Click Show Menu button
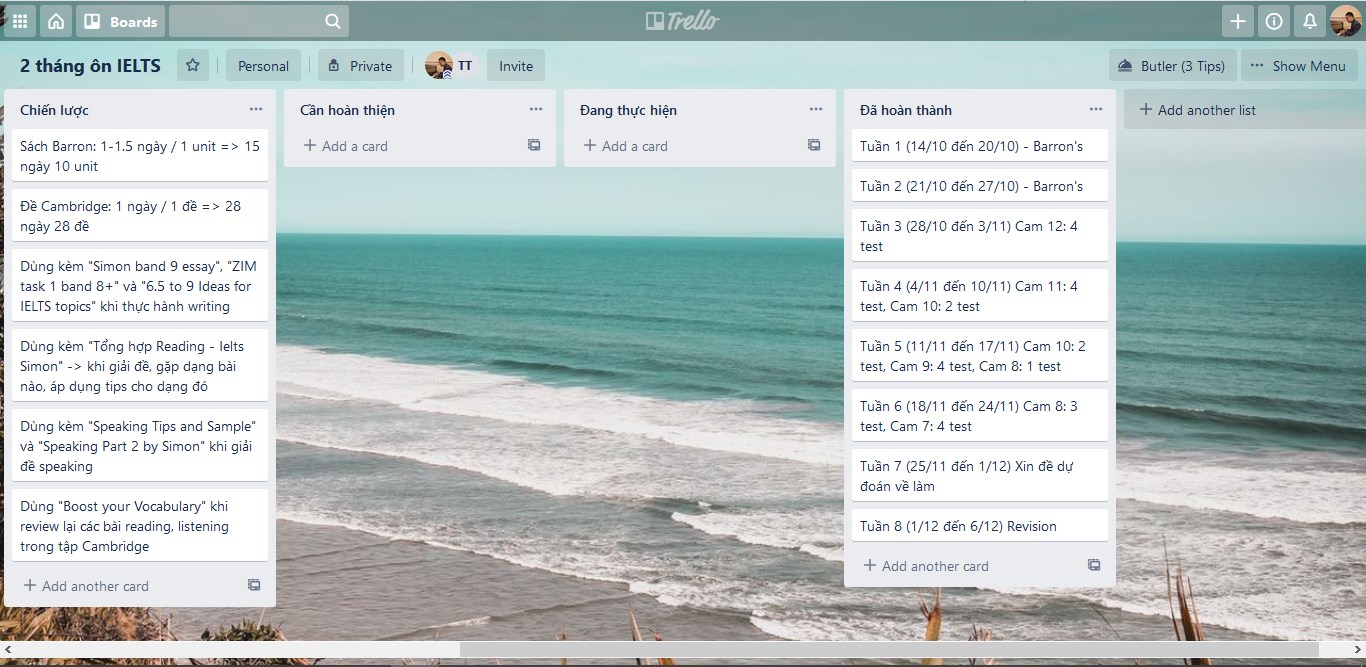 click(x=1298, y=66)
